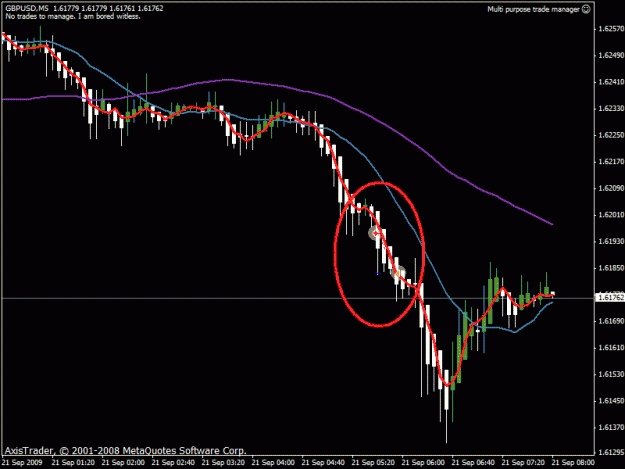Click the 1.61850 price axis label
625x469 pixels.
tap(611, 268)
